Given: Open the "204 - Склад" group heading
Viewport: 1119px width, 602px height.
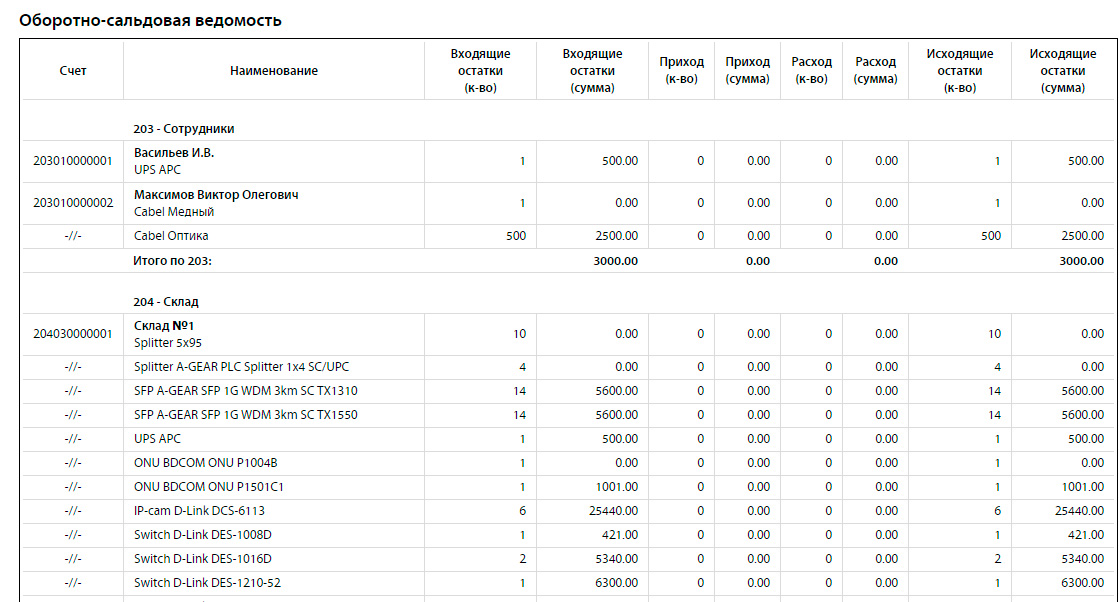Looking at the screenshot, I should click(165, 301).
